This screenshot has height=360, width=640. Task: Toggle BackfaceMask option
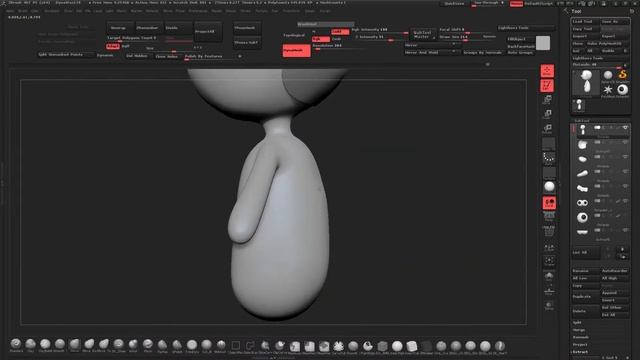(x=521, y=46)
